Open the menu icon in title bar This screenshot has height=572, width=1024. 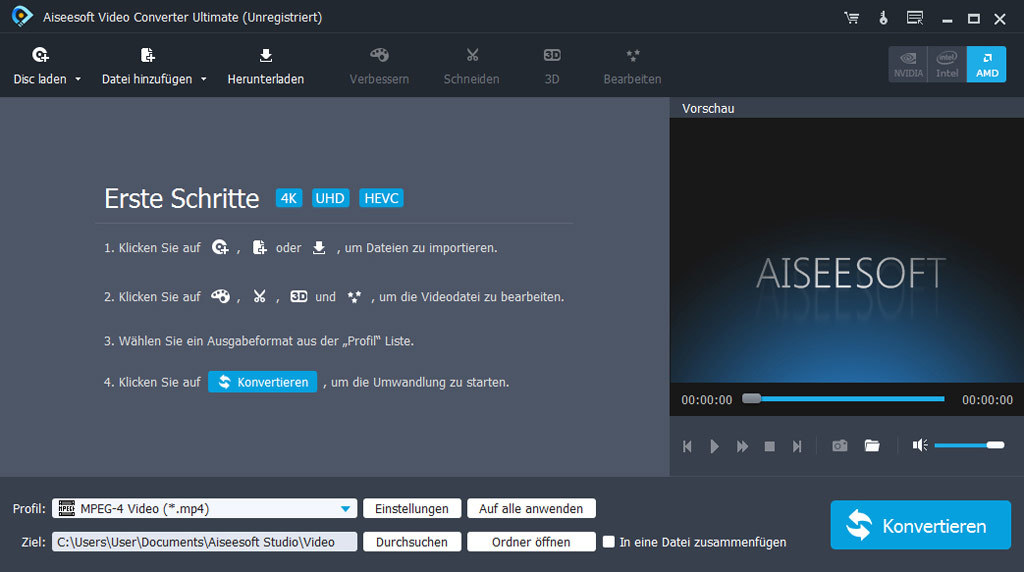[915, 18]
